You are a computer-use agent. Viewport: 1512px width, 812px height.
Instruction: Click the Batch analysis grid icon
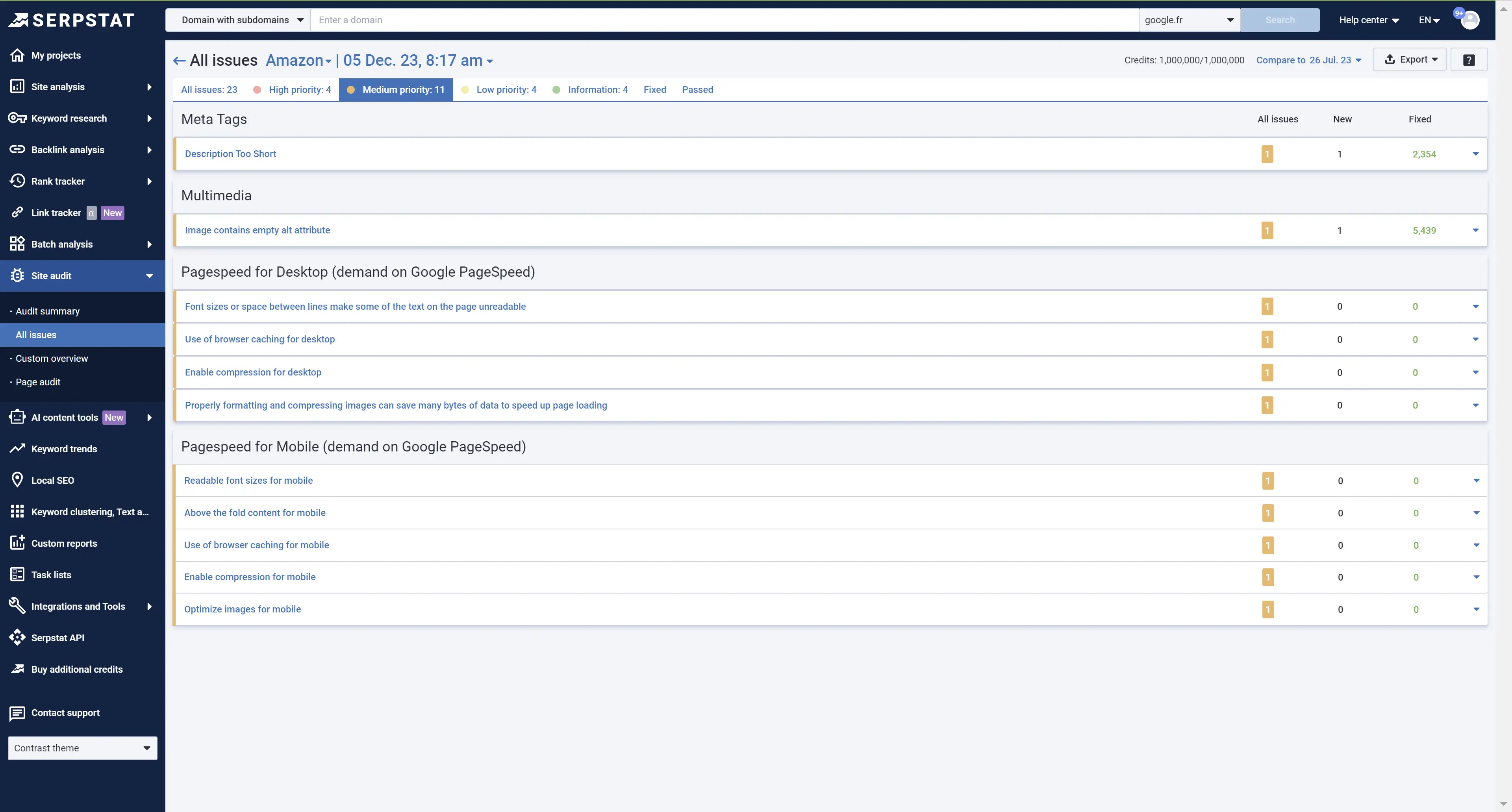[x=17, y=244]
